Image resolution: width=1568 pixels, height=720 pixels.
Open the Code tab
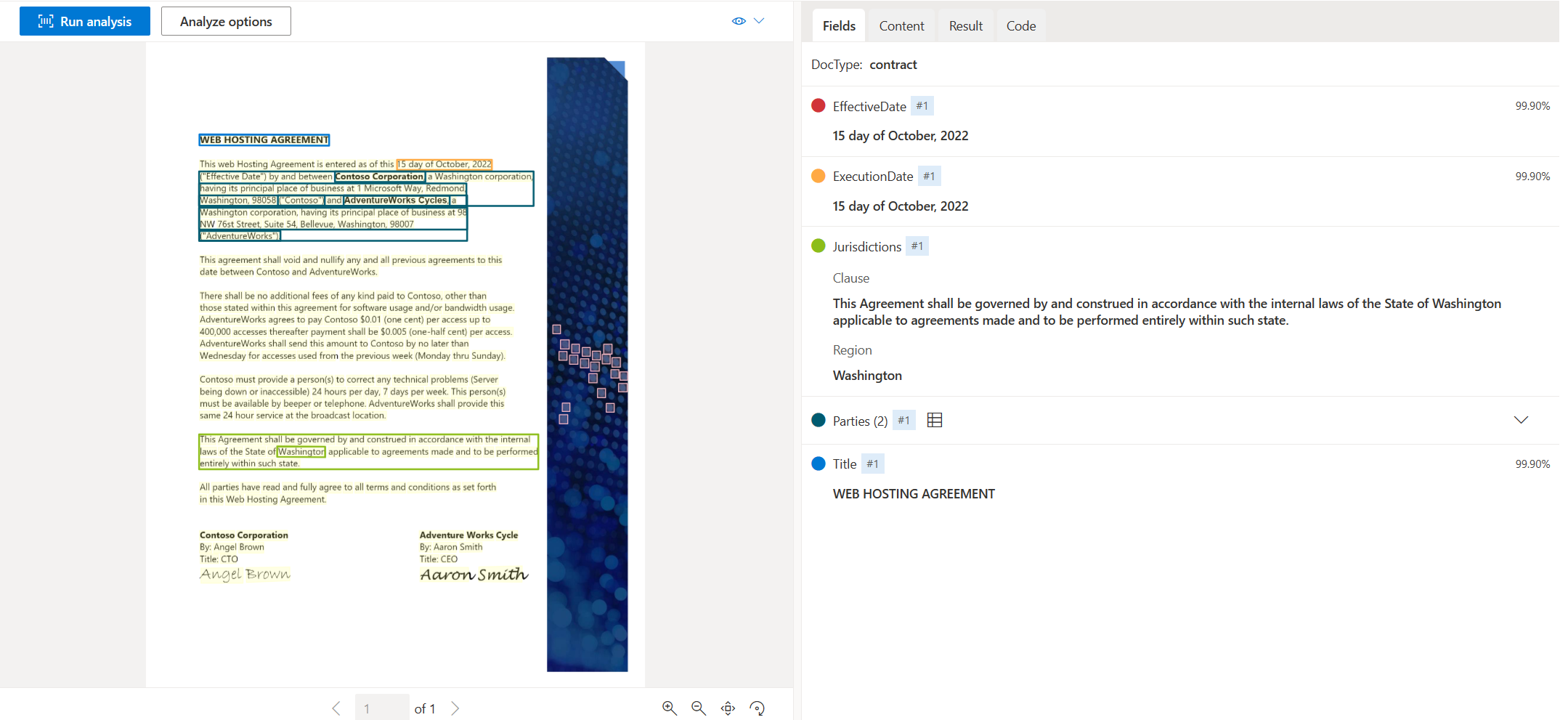coord(1020,25)
